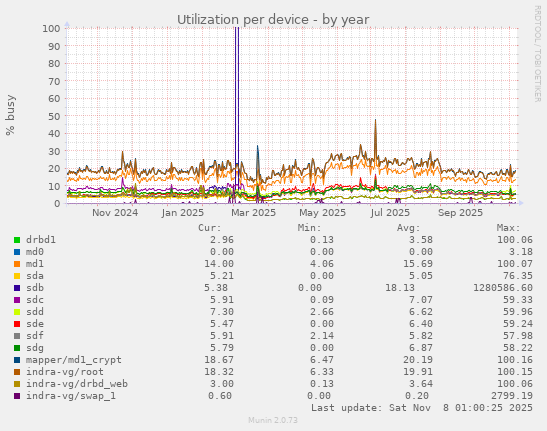
Task: Click the Jan 2025 x-axis label
Action: 183,213
